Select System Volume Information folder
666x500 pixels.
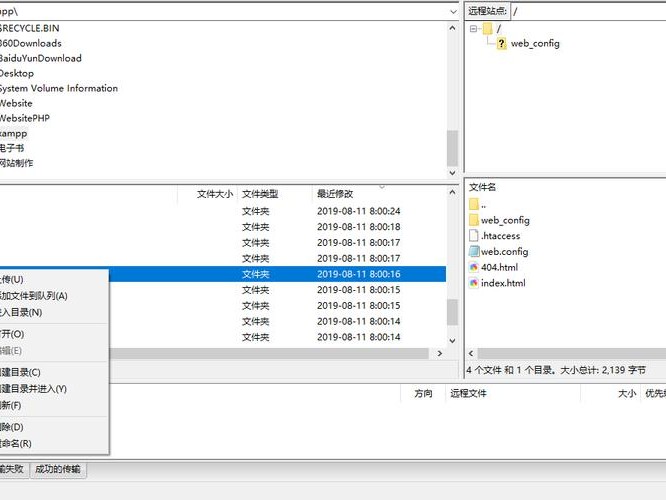pos(59,88)
